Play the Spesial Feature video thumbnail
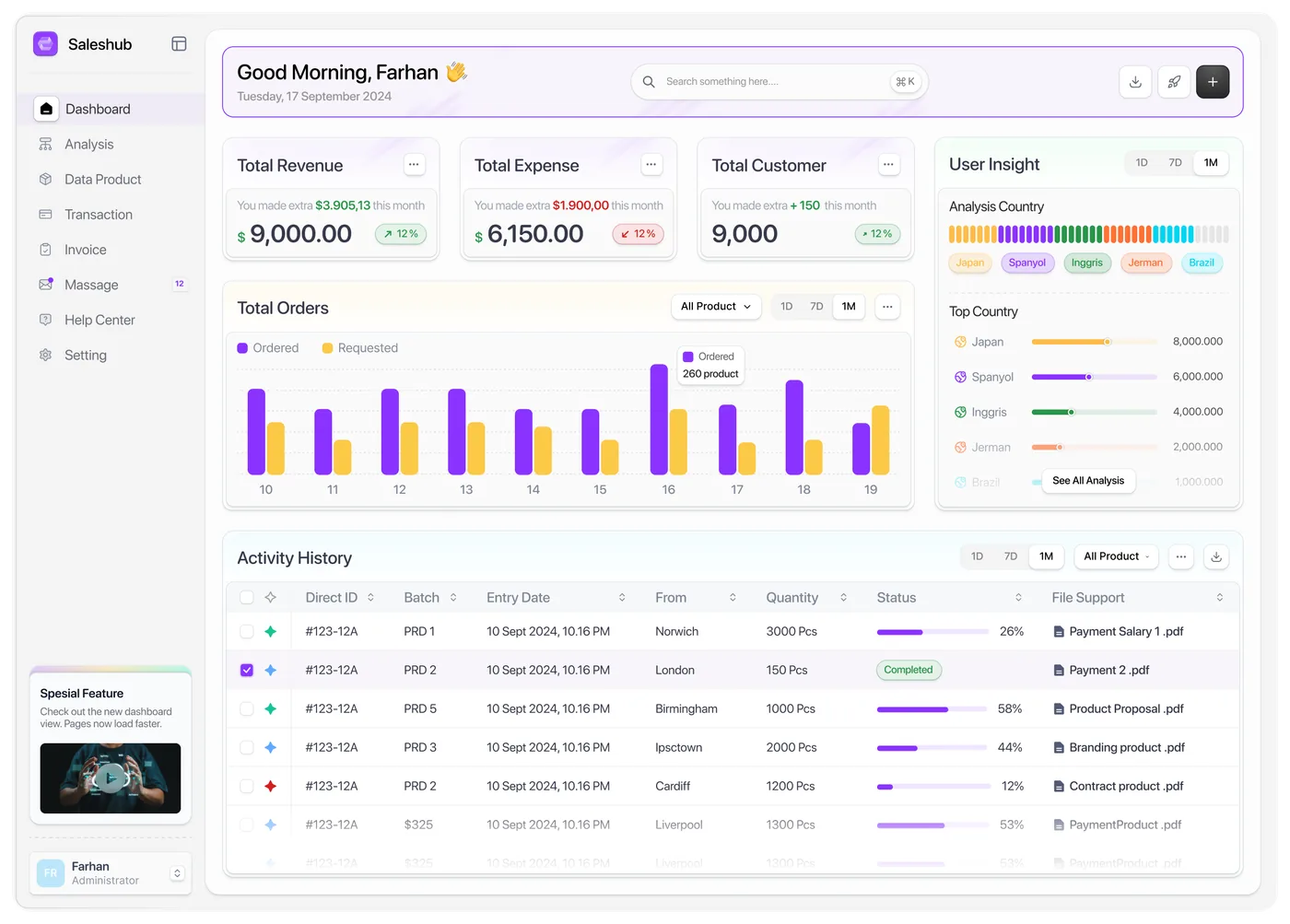Screen dimensions: 1290x924 click(x=111, y=778)
